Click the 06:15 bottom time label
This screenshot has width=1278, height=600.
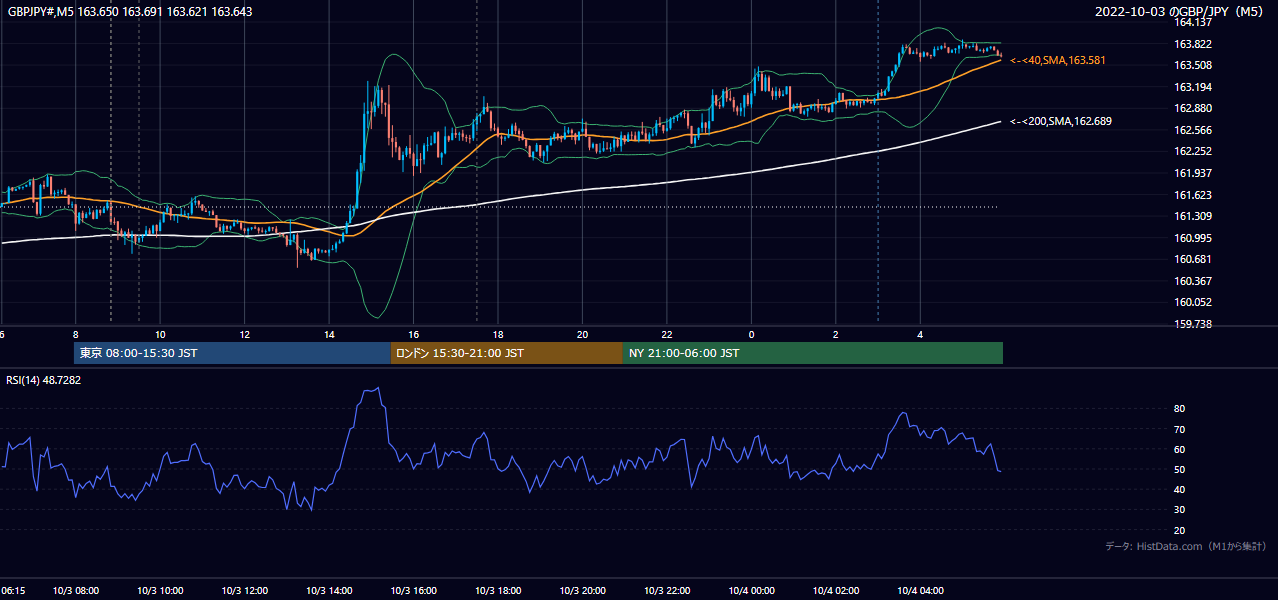pyautogui.click(x=13, y=591)
